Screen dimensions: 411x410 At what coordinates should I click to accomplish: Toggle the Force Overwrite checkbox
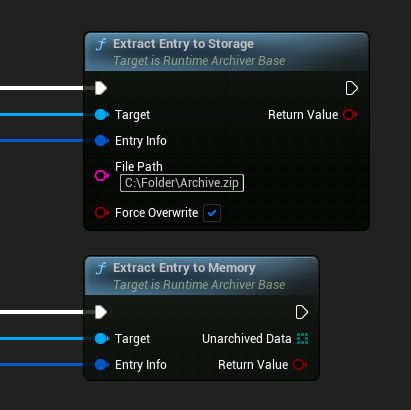(212, 213)
